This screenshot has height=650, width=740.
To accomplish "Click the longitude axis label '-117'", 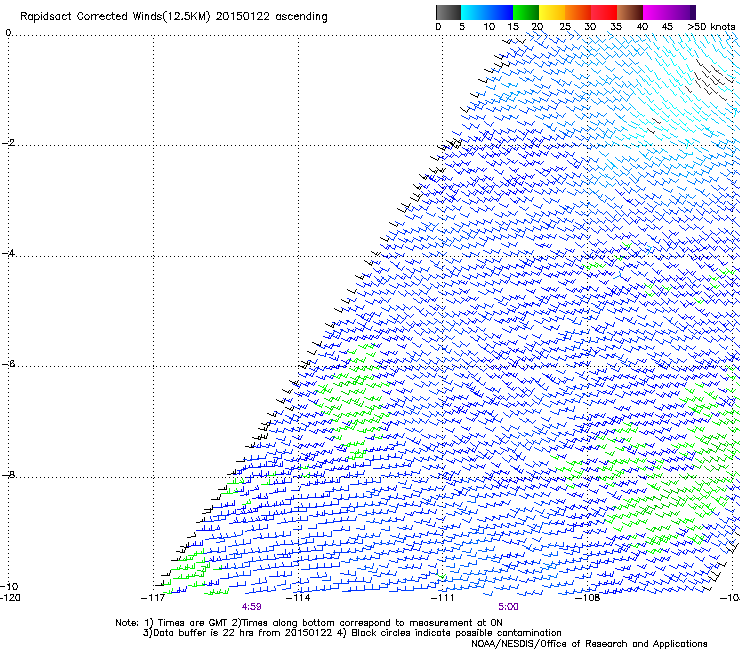I will (153, 598).
